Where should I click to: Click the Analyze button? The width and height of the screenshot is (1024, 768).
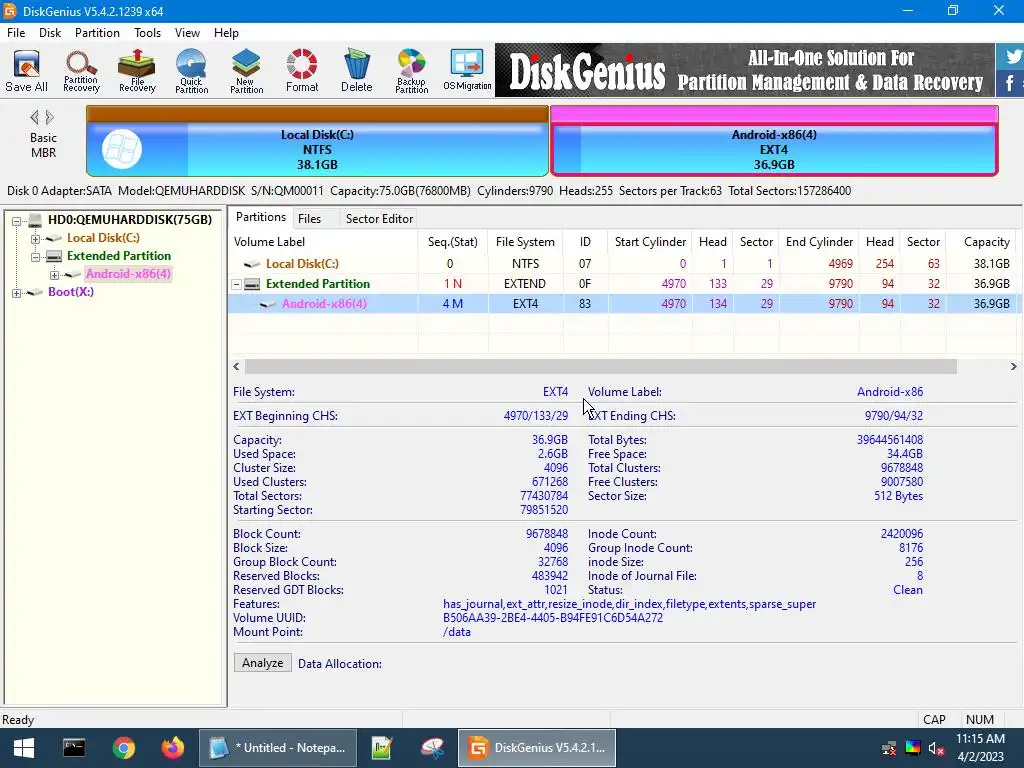point(263,663)
